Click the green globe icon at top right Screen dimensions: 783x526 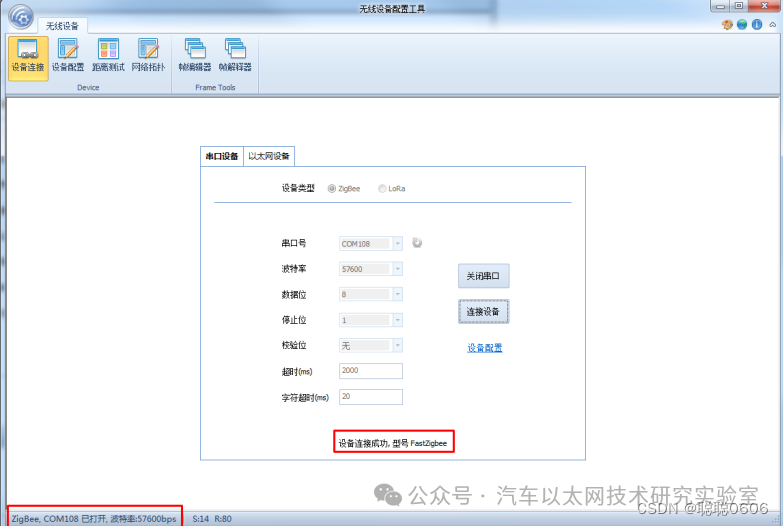pos(742,24)
